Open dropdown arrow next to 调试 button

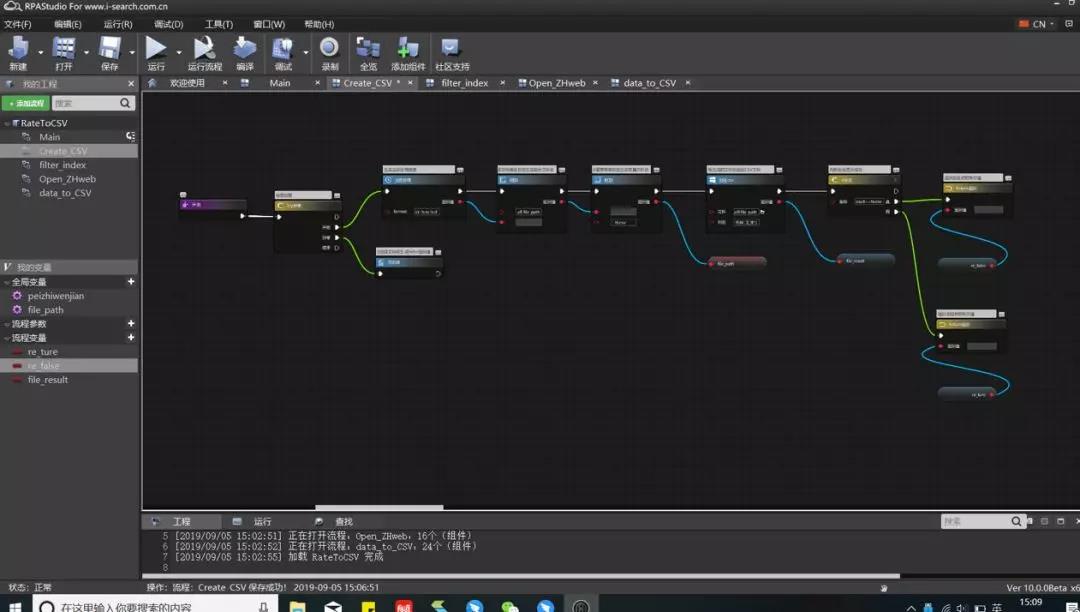pos(304,52)
